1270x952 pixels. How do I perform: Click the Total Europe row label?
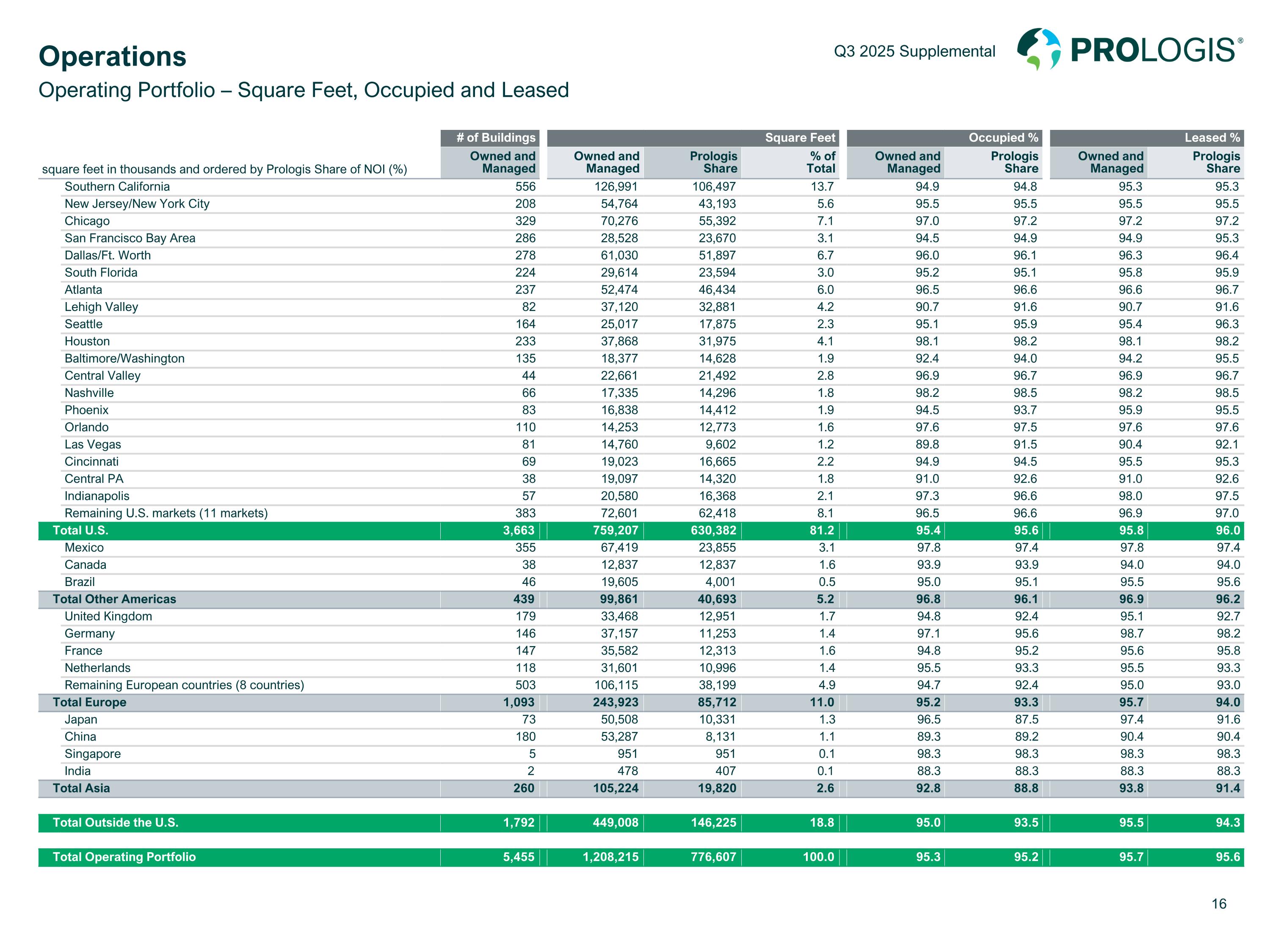[90, 702]
